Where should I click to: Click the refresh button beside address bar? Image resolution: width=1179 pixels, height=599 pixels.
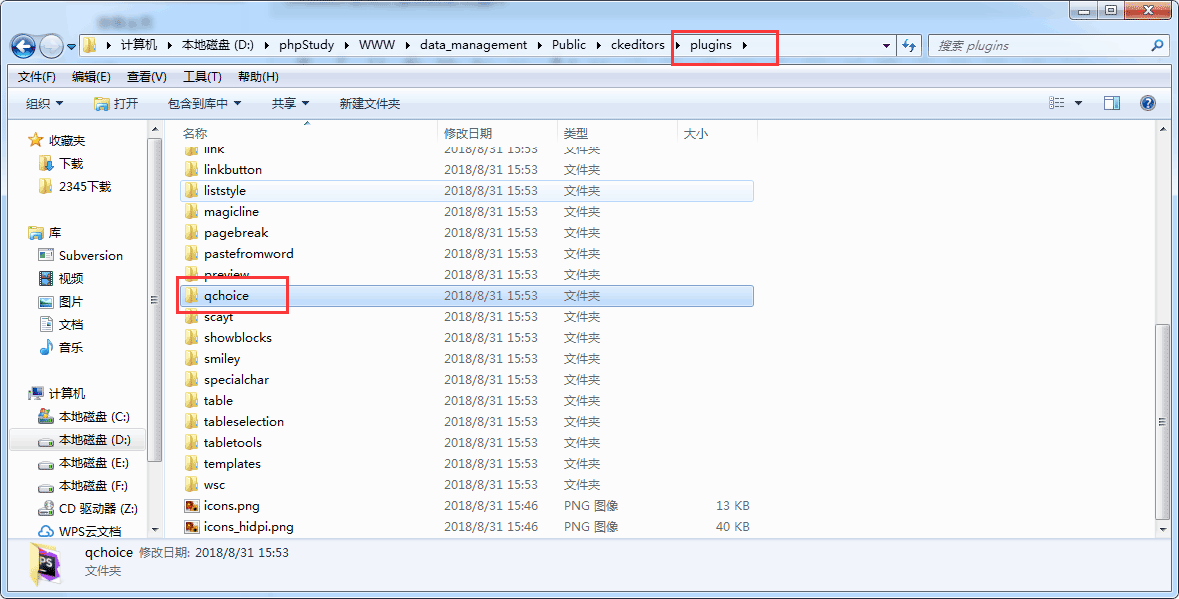click(909, 45)
